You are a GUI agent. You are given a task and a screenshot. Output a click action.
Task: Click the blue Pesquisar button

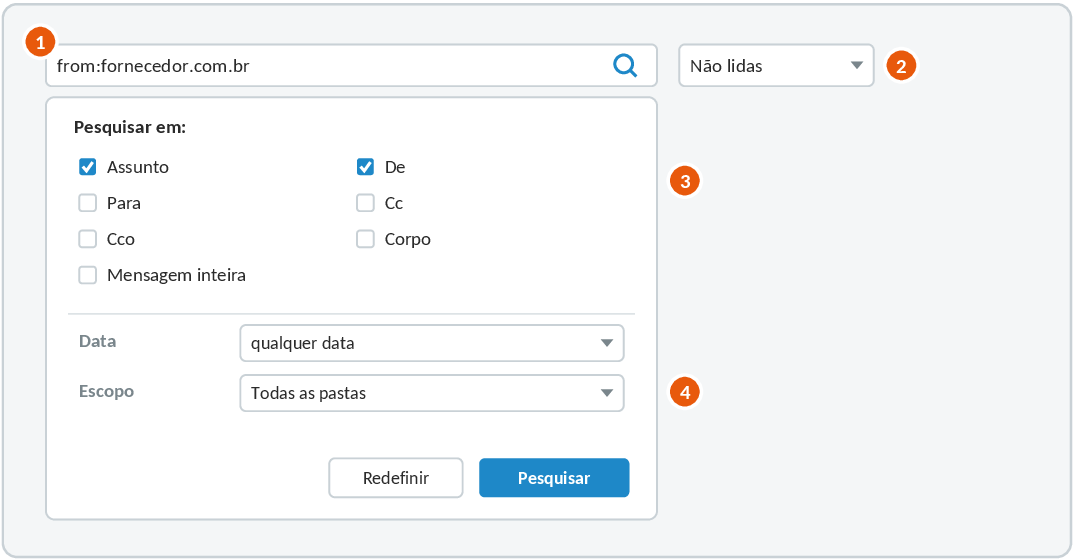tap(554, 478)
